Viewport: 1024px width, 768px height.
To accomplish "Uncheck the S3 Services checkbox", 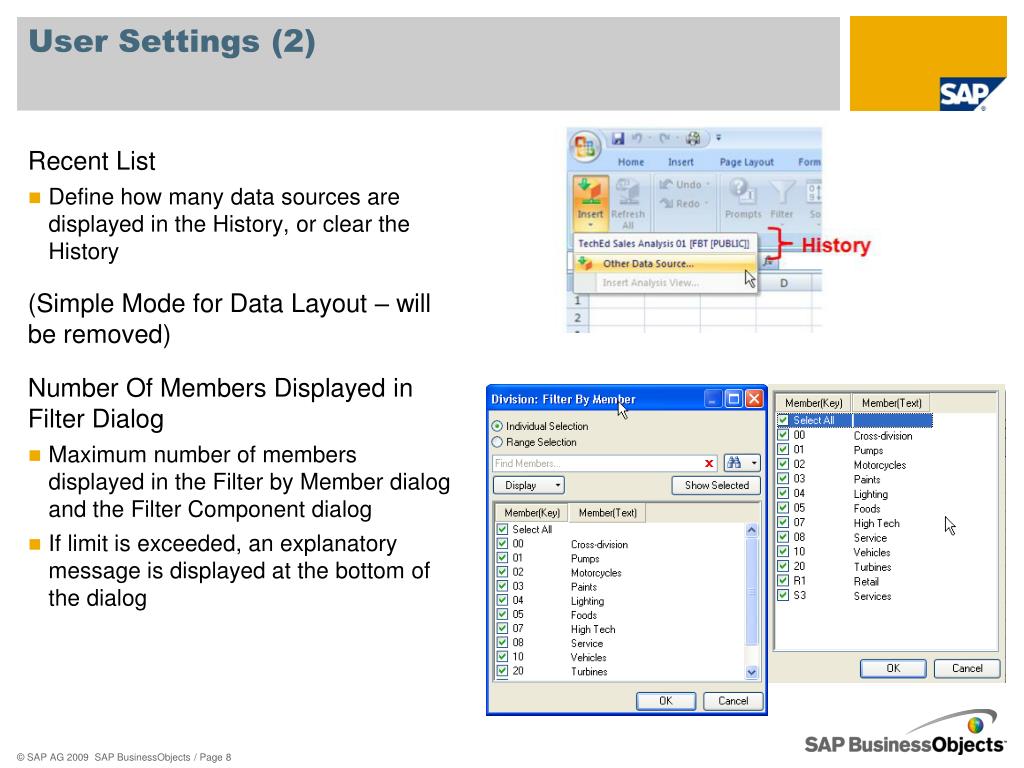I will (784, 595).
